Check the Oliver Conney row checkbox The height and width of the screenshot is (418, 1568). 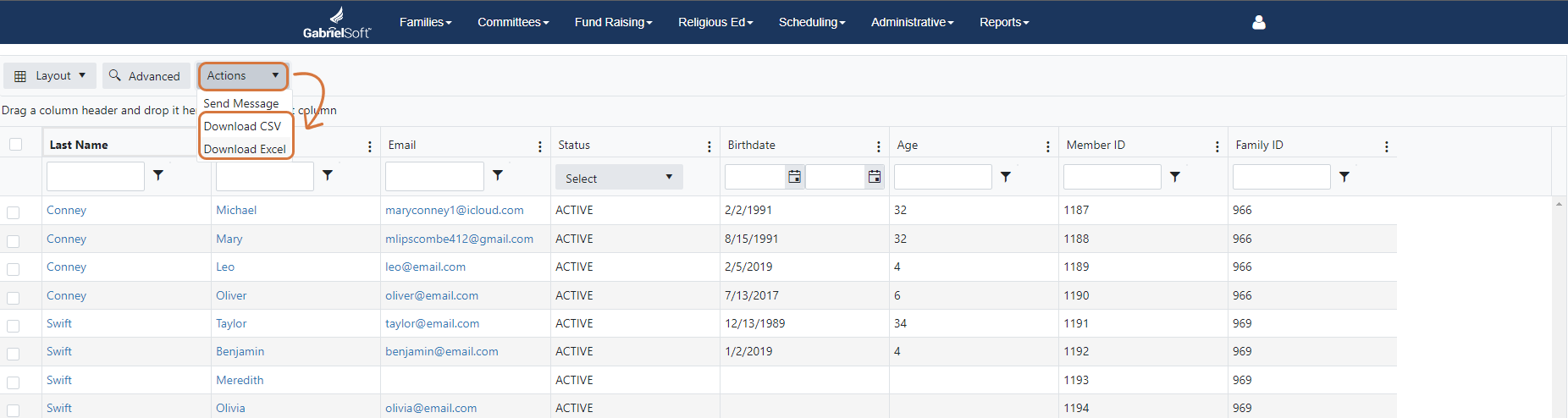(x=14, y=298)
